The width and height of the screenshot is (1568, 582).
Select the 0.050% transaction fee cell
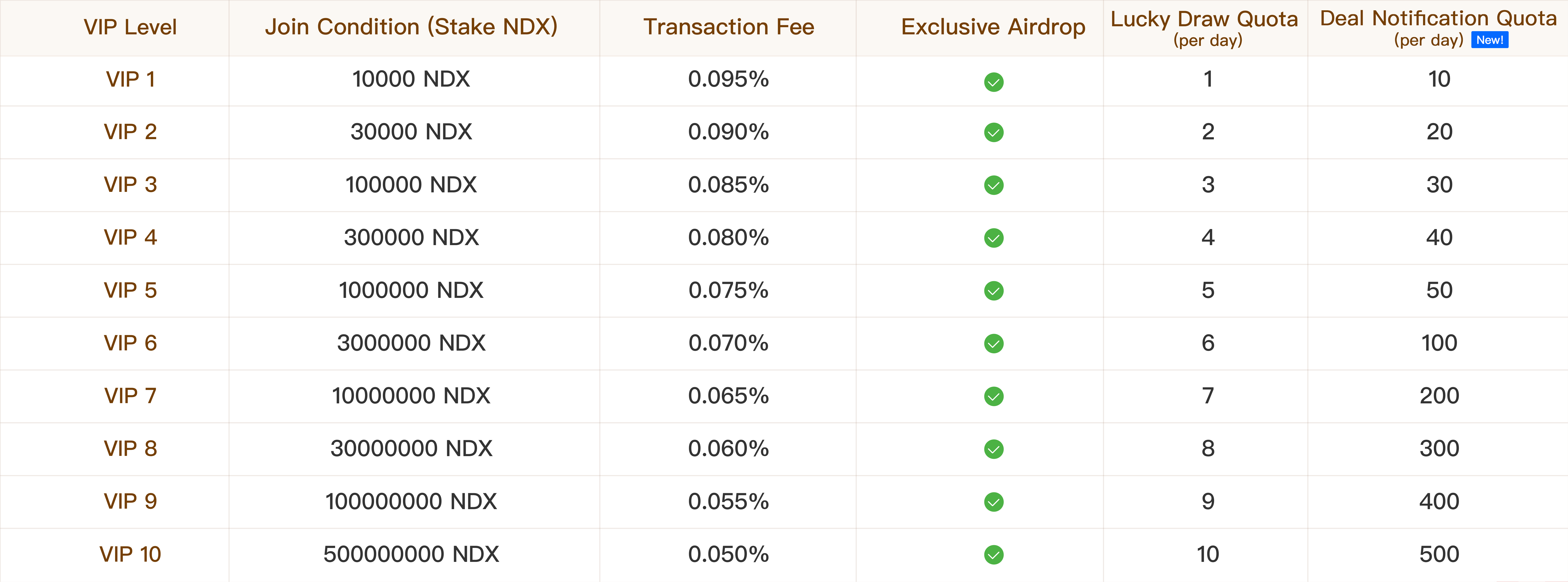pos(729,555)
